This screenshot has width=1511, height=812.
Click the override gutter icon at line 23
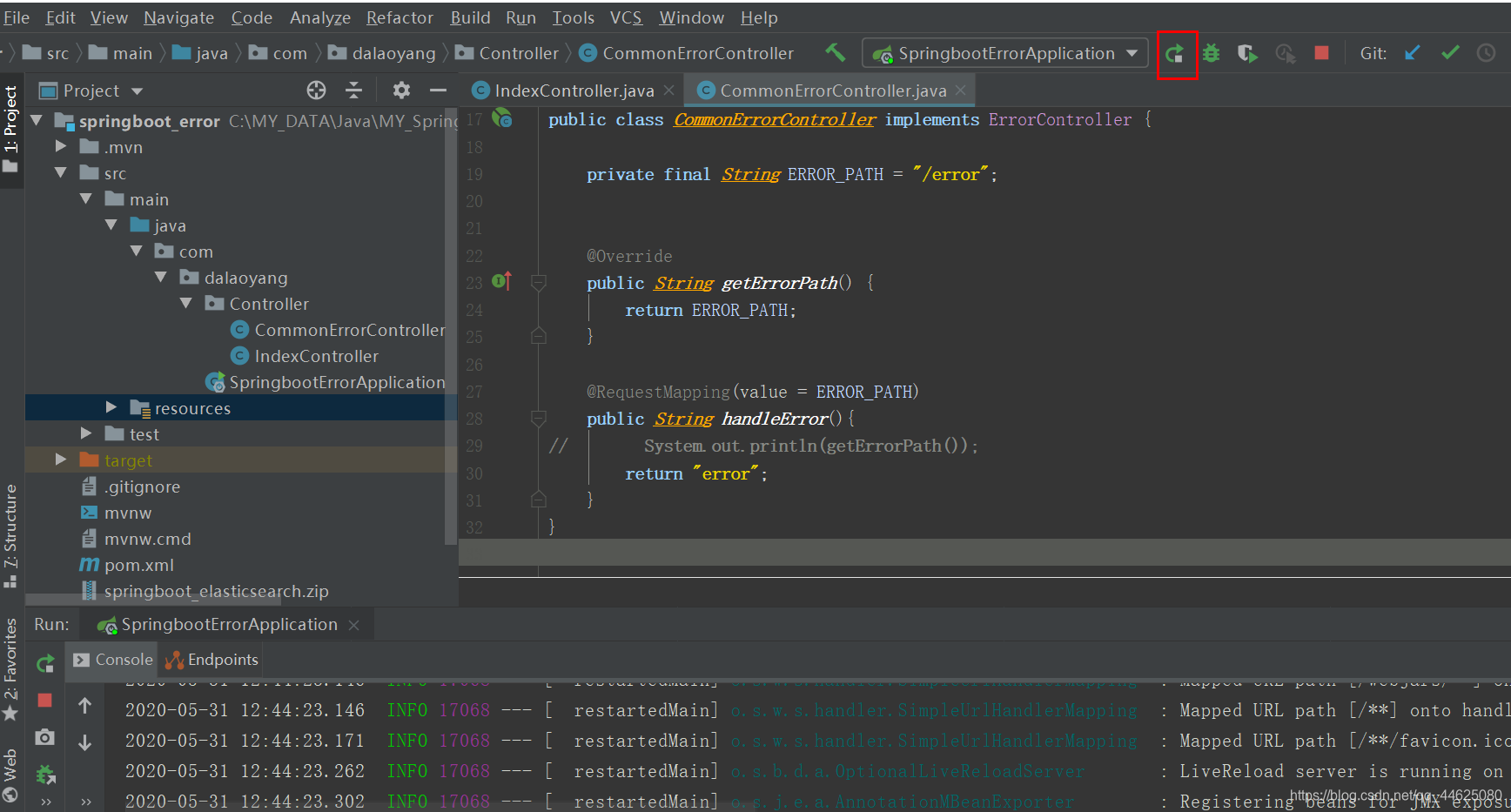click(x=502, y=280)
